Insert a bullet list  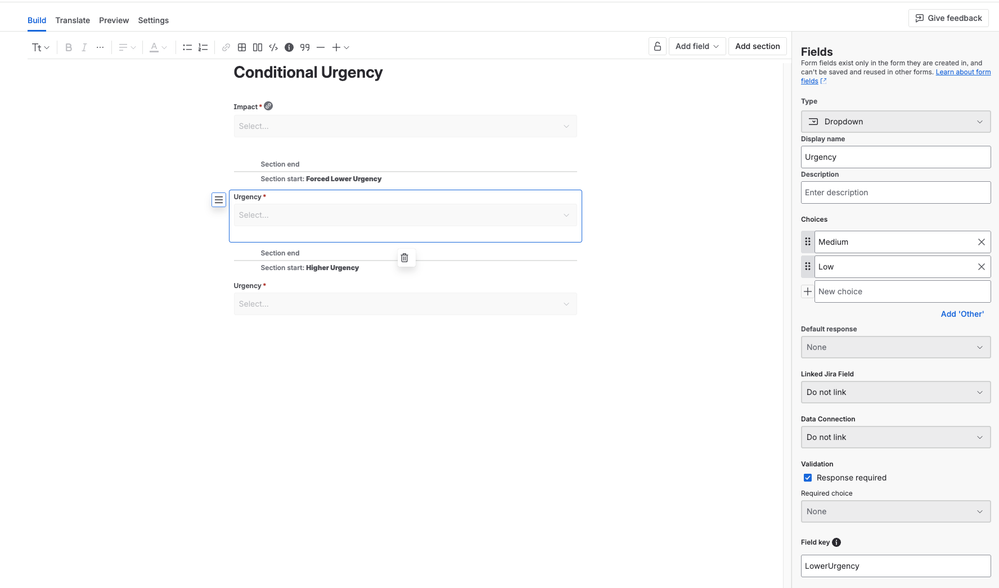coord(187,47)
